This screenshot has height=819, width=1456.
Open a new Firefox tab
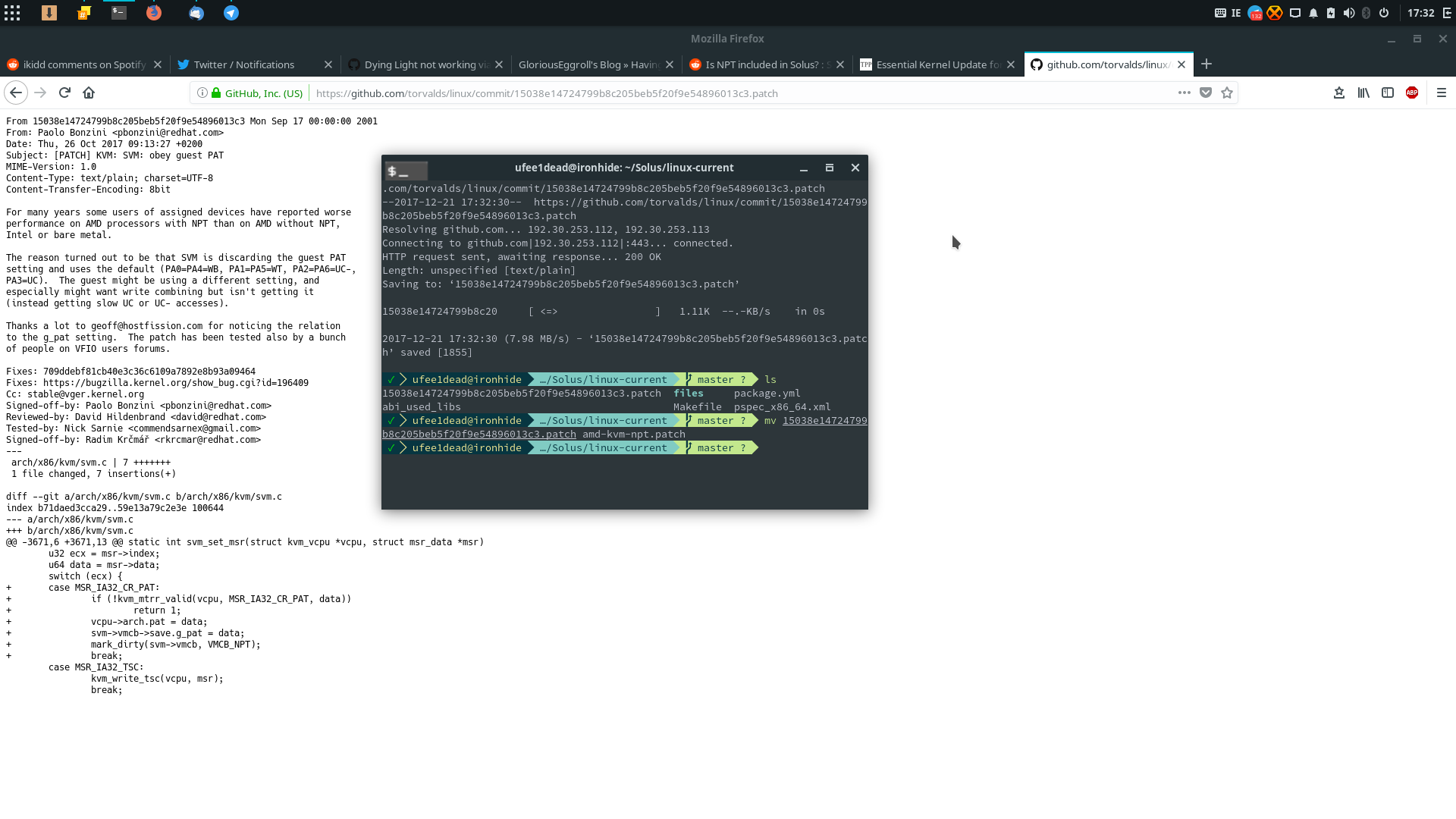coord(1207,64)
